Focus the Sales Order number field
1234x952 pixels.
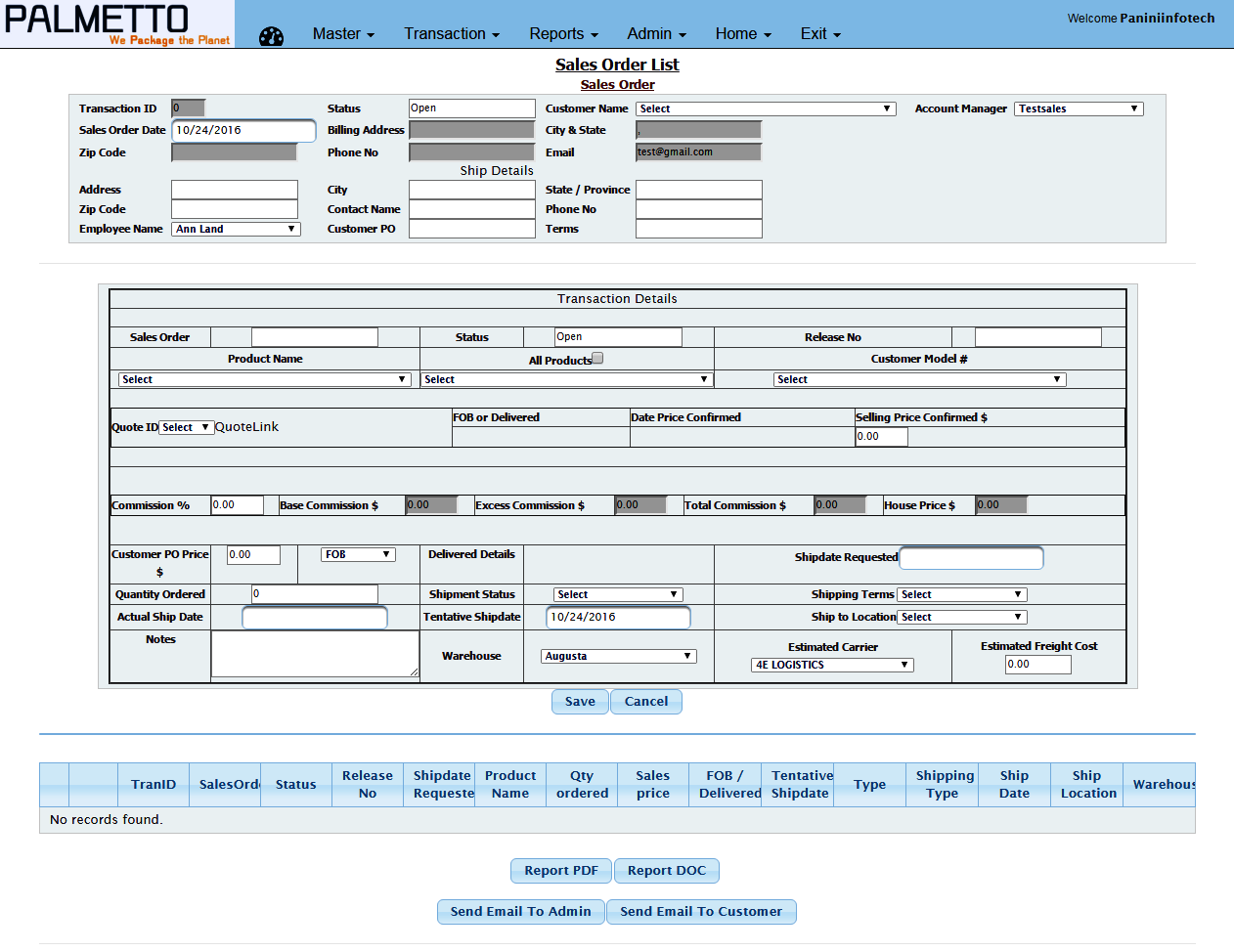coord(315,337)
